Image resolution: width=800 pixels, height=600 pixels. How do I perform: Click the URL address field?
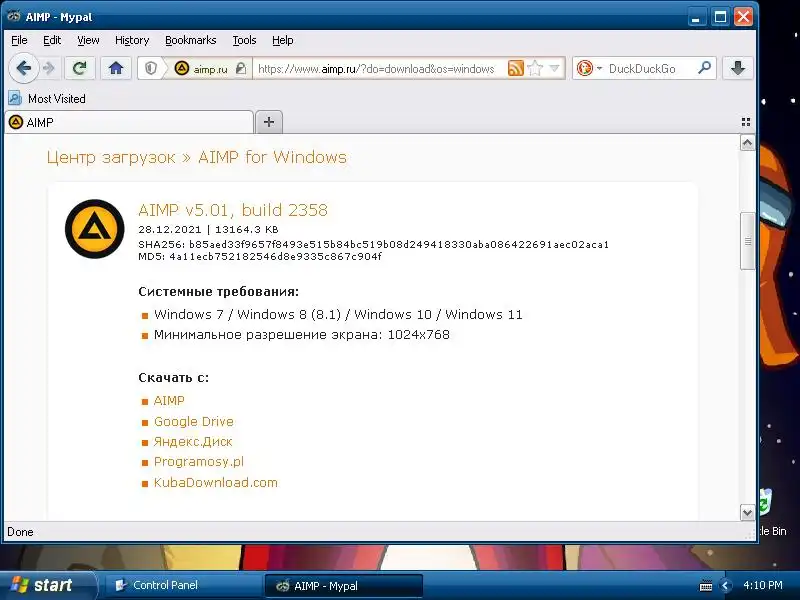[x=377, y=69]
